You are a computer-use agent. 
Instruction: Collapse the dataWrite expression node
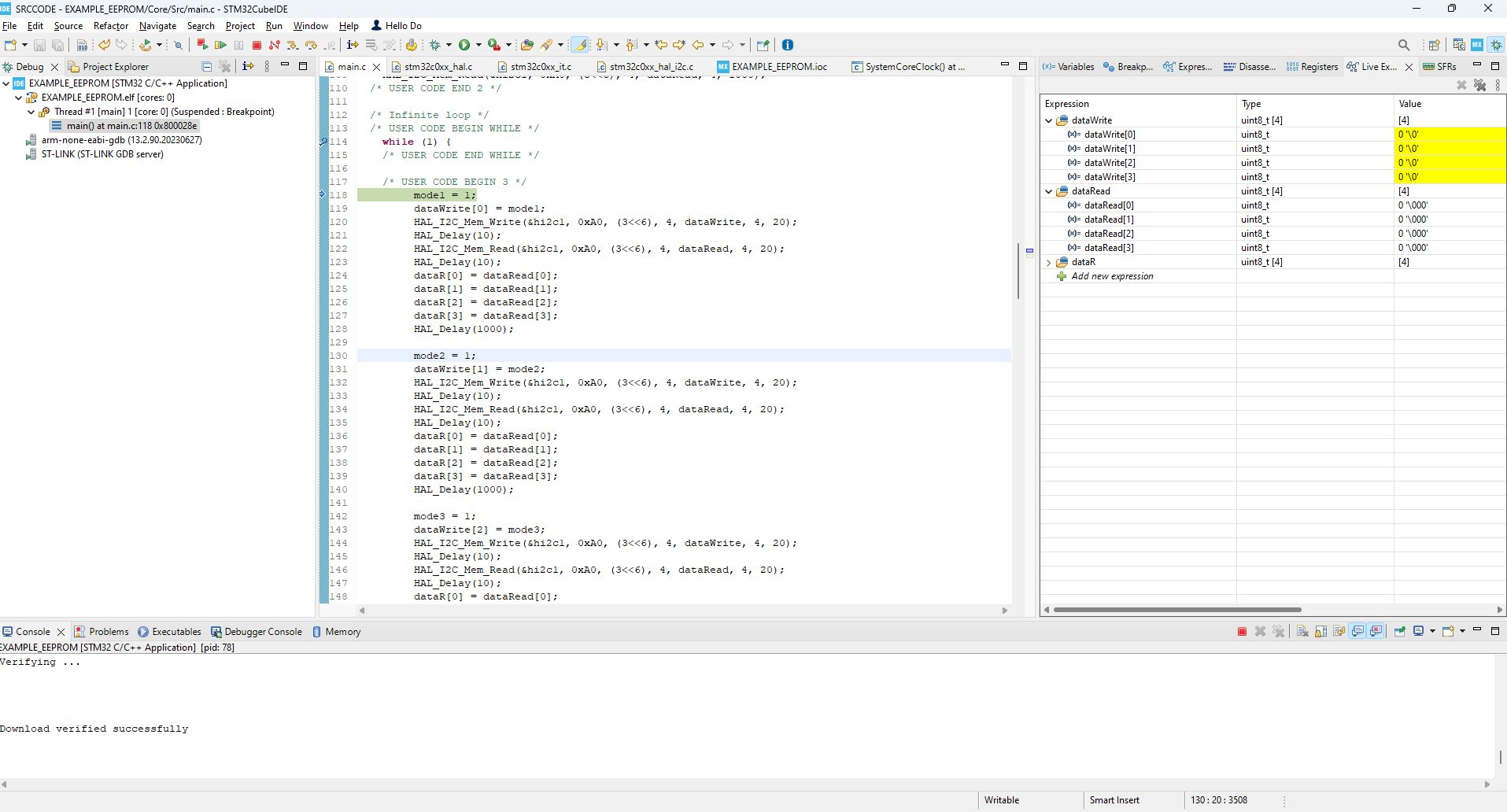(x=1048, y=121)
